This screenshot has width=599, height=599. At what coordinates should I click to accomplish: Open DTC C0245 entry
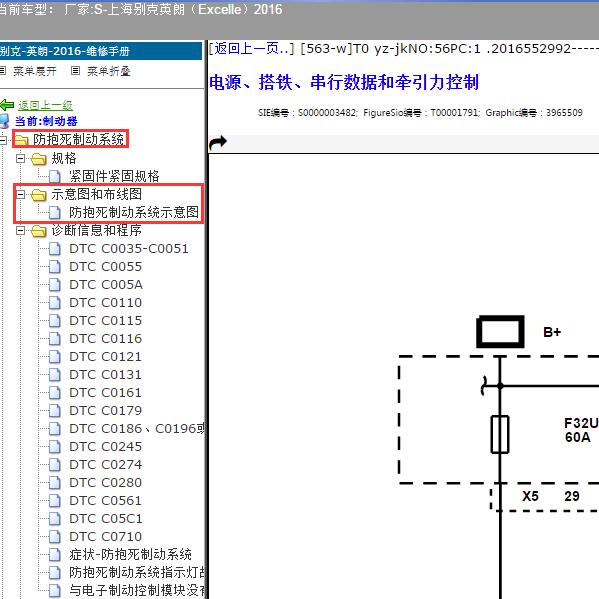coord(106,447)
